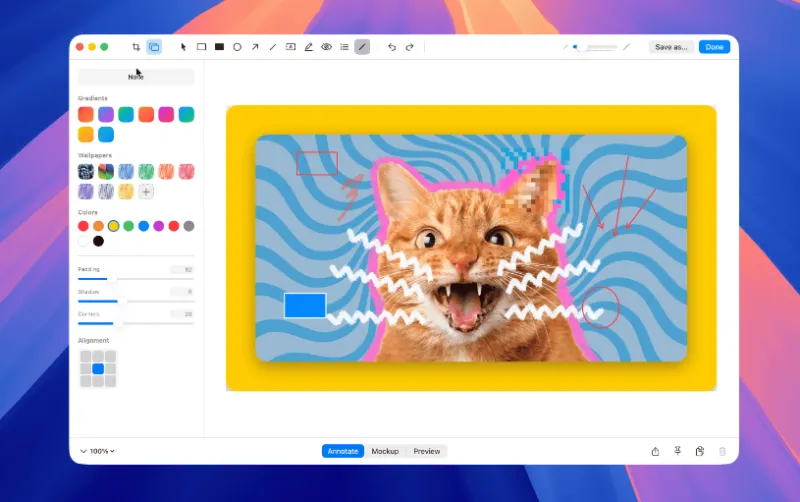Choose the outlined rectangle tool

202,47
